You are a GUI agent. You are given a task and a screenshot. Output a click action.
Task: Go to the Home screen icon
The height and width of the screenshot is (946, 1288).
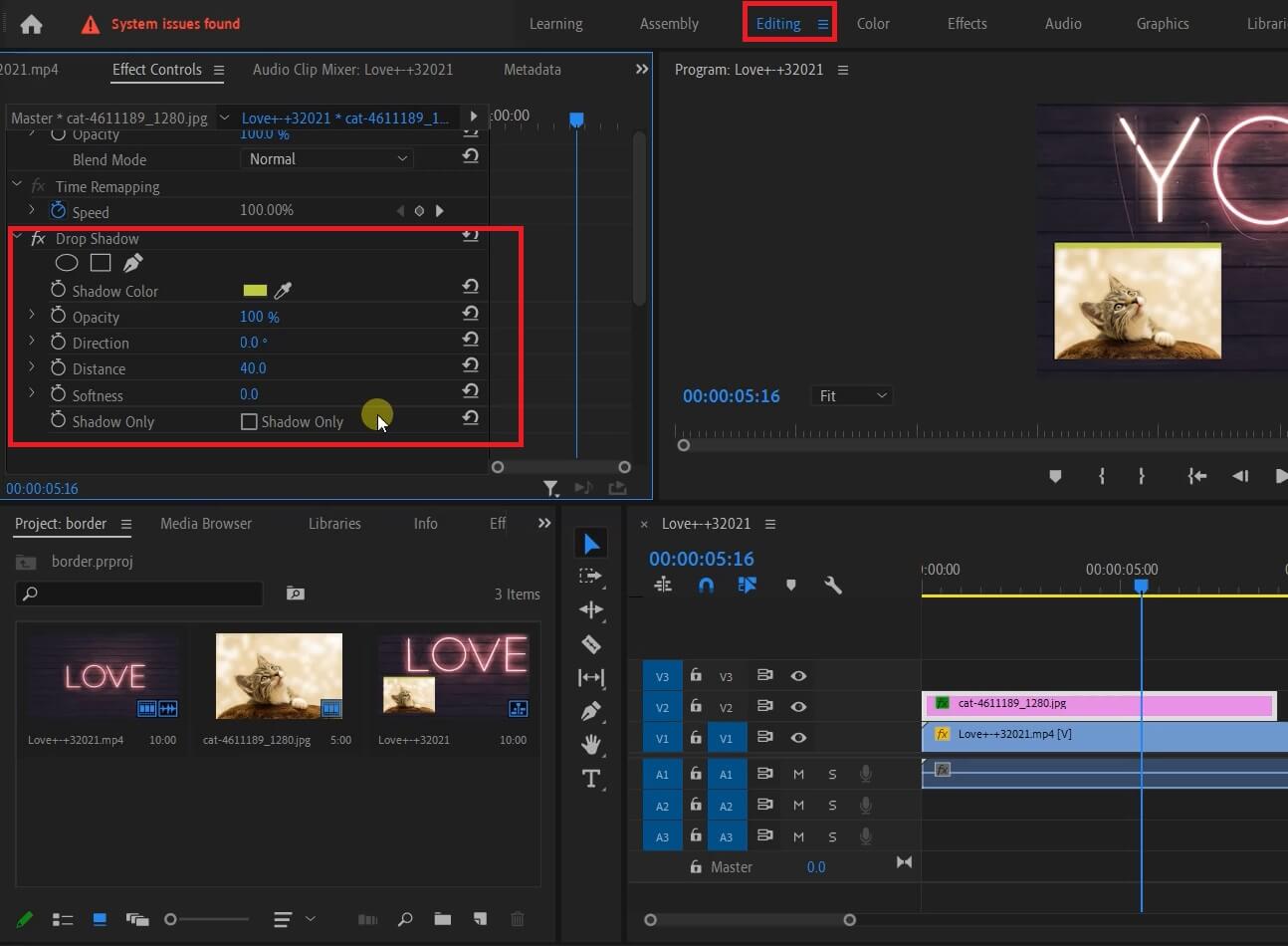[x=32, y=24]
